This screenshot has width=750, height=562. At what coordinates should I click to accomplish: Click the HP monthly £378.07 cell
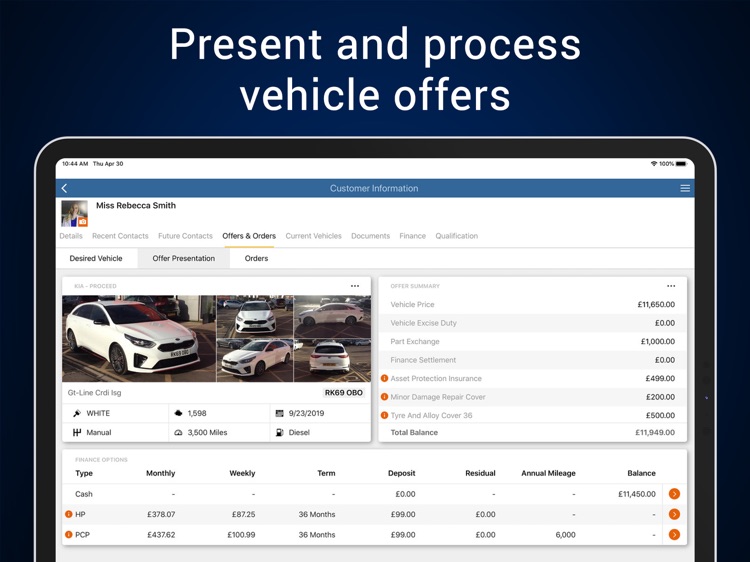pos(161,514)
